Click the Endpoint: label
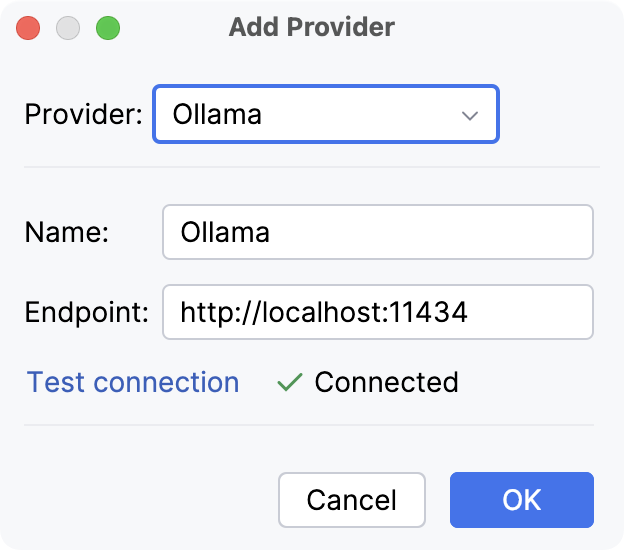The image size is (624, 550). (x=86, y=312)
